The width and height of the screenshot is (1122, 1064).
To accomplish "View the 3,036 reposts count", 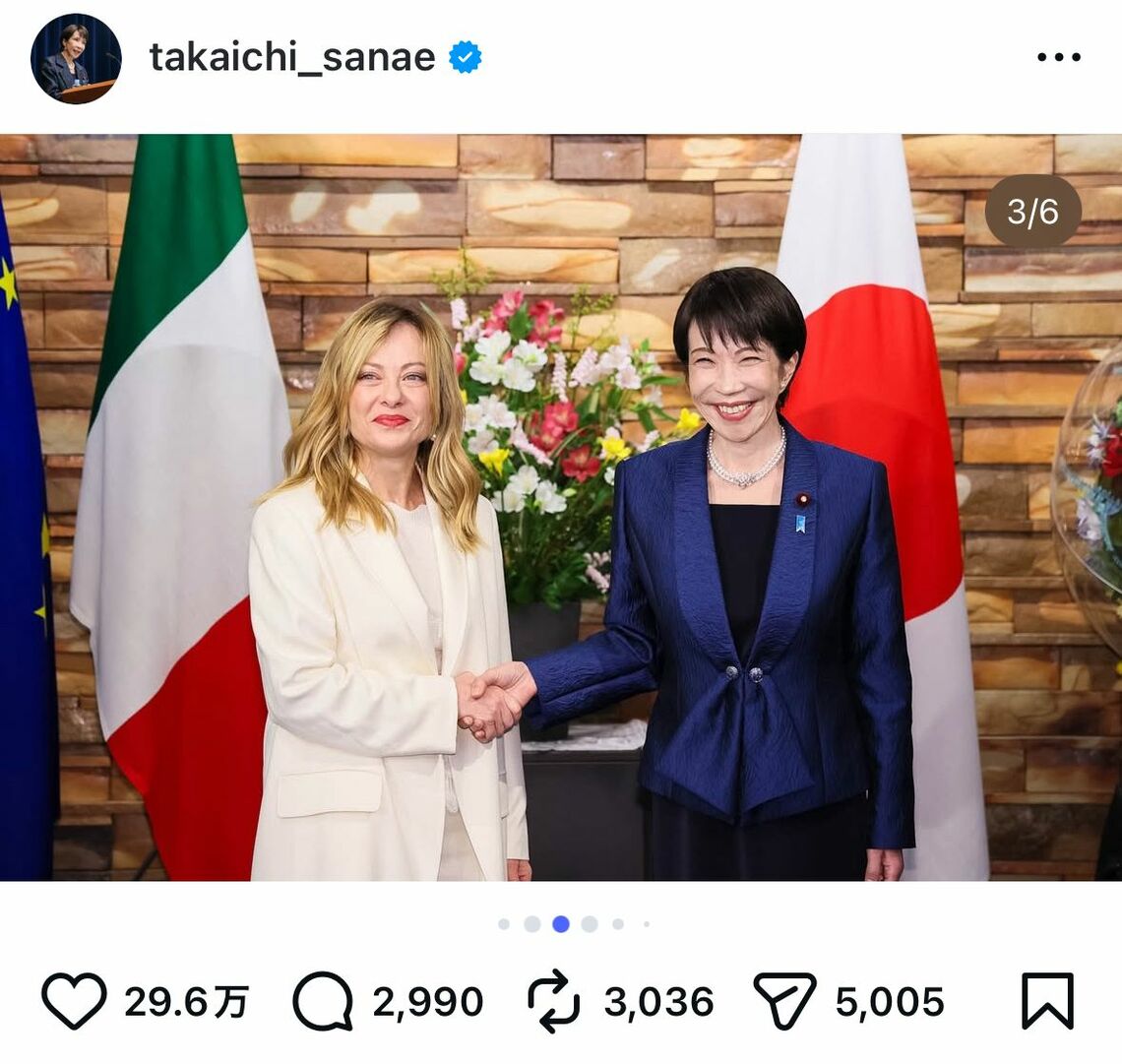I will pos(659,1002).
